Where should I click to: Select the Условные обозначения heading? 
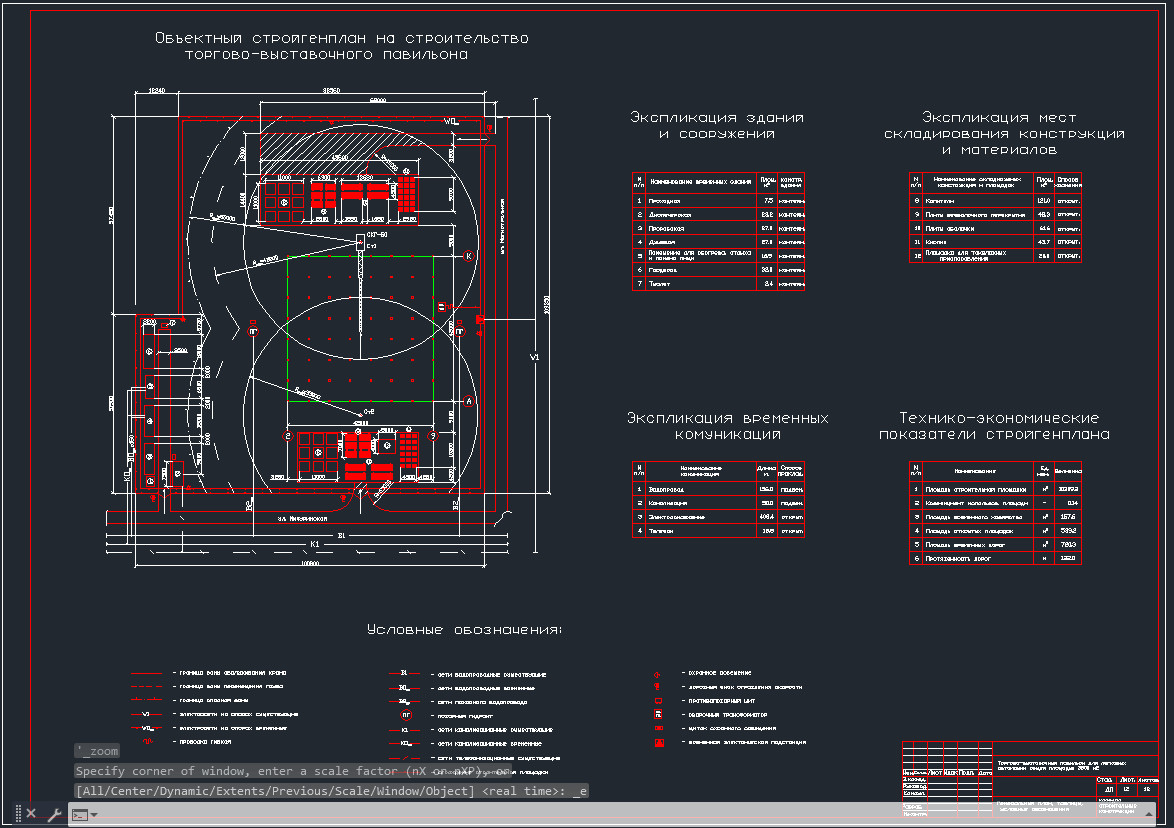(464, 630)
